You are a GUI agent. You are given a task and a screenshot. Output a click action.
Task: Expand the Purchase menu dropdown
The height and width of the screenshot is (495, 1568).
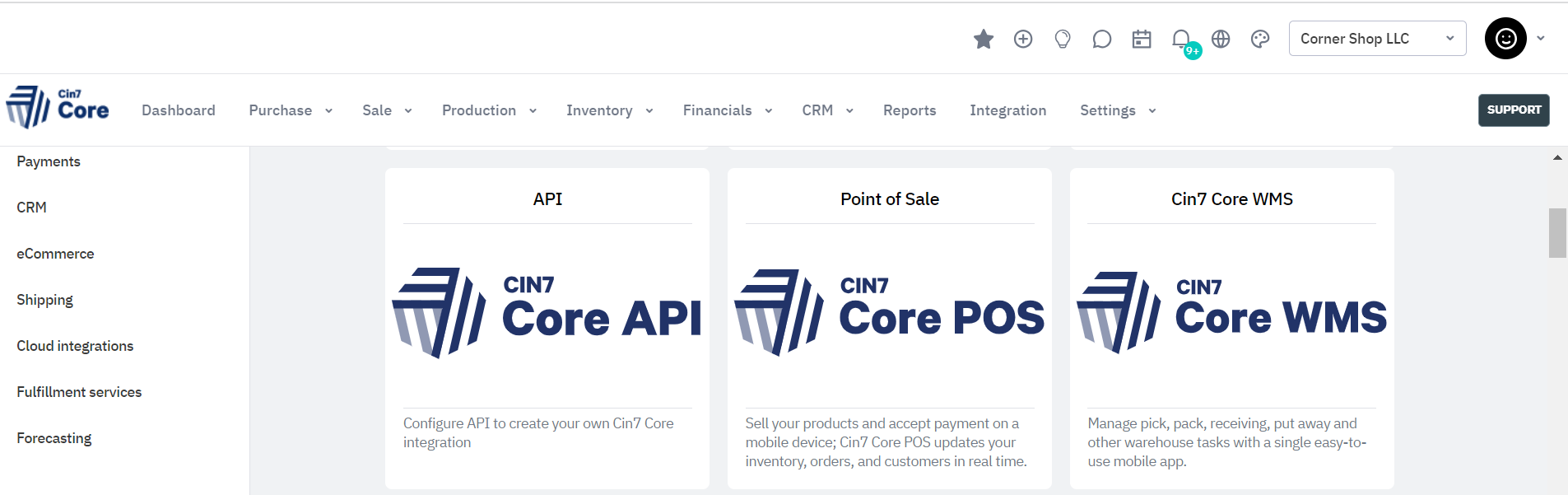[291, 110]
